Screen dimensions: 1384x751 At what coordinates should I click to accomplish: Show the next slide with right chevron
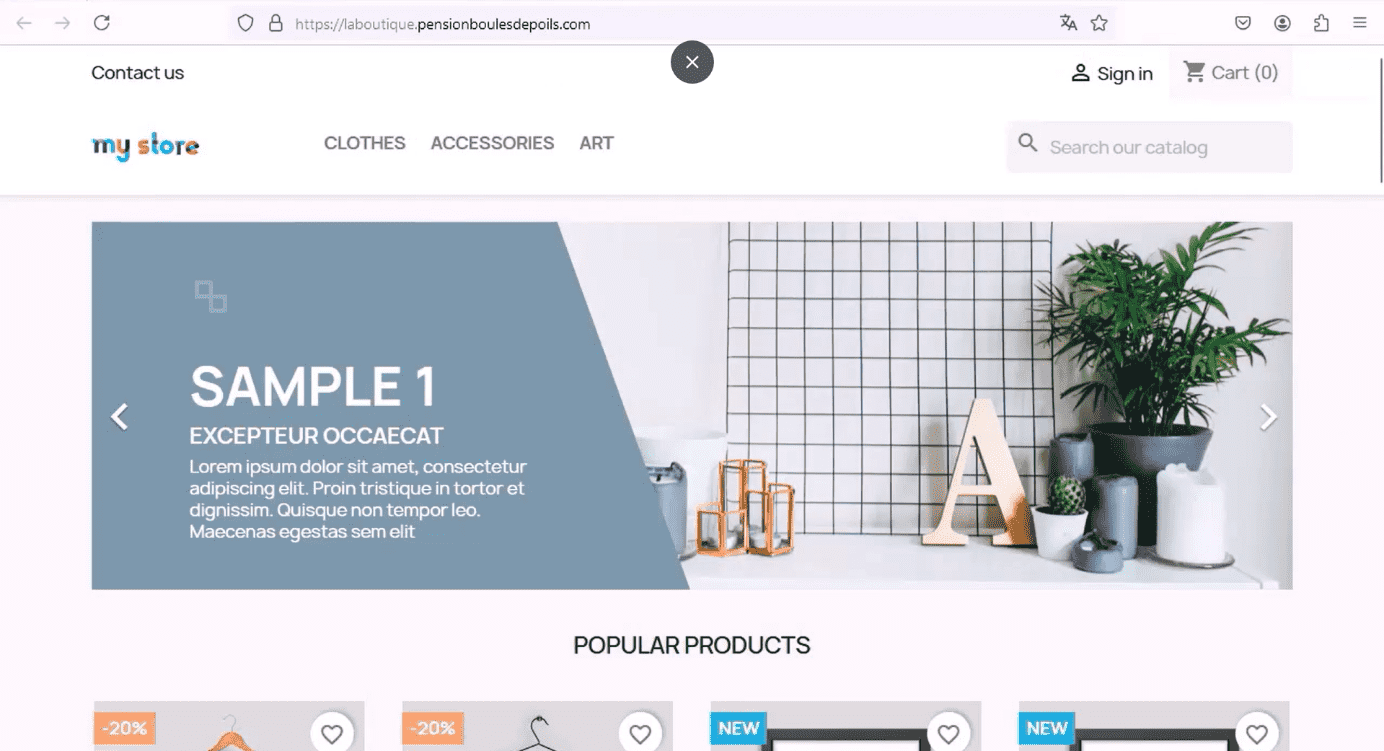tap(1267, 417)
